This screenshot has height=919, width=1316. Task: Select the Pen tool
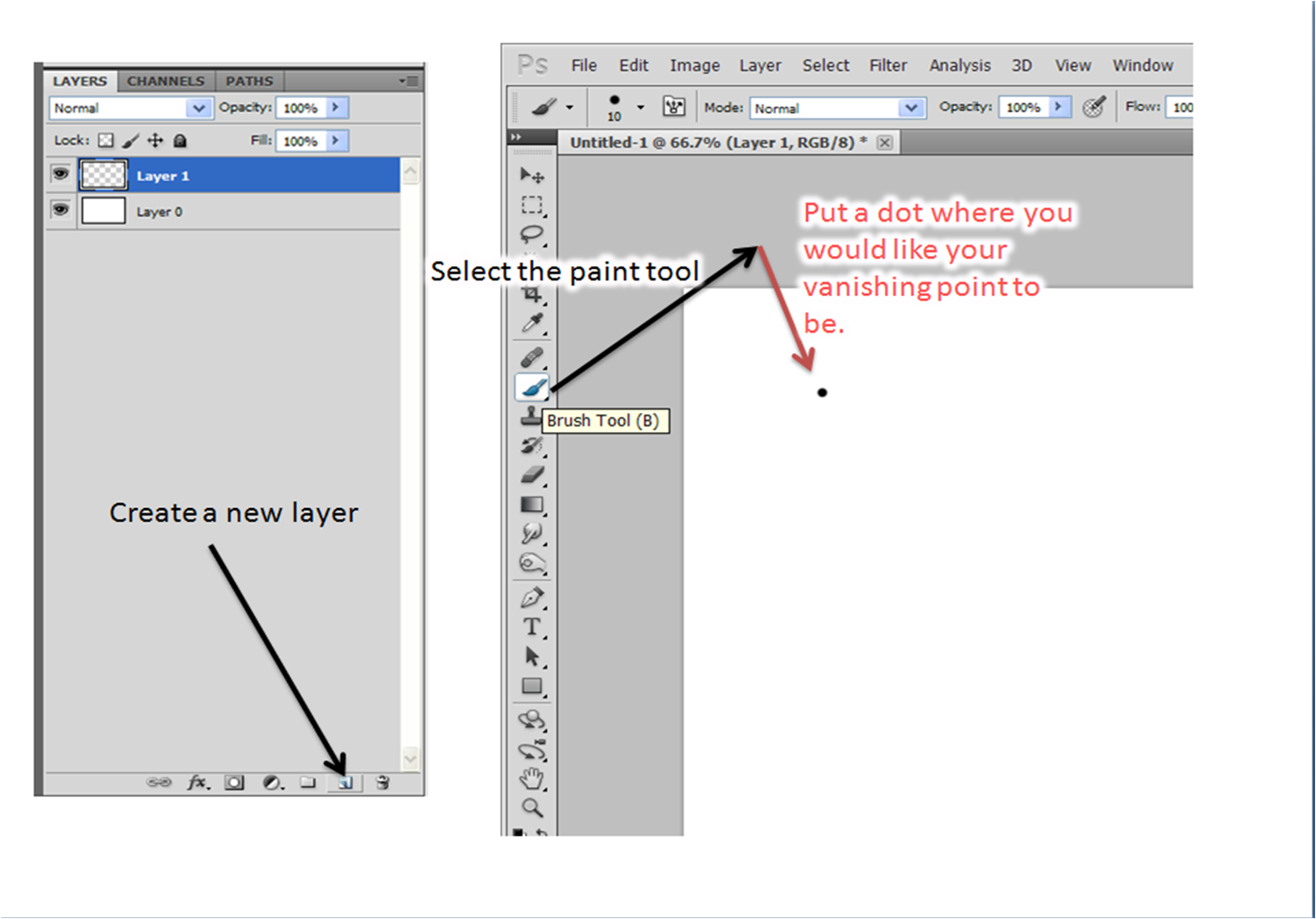point(532,598)
